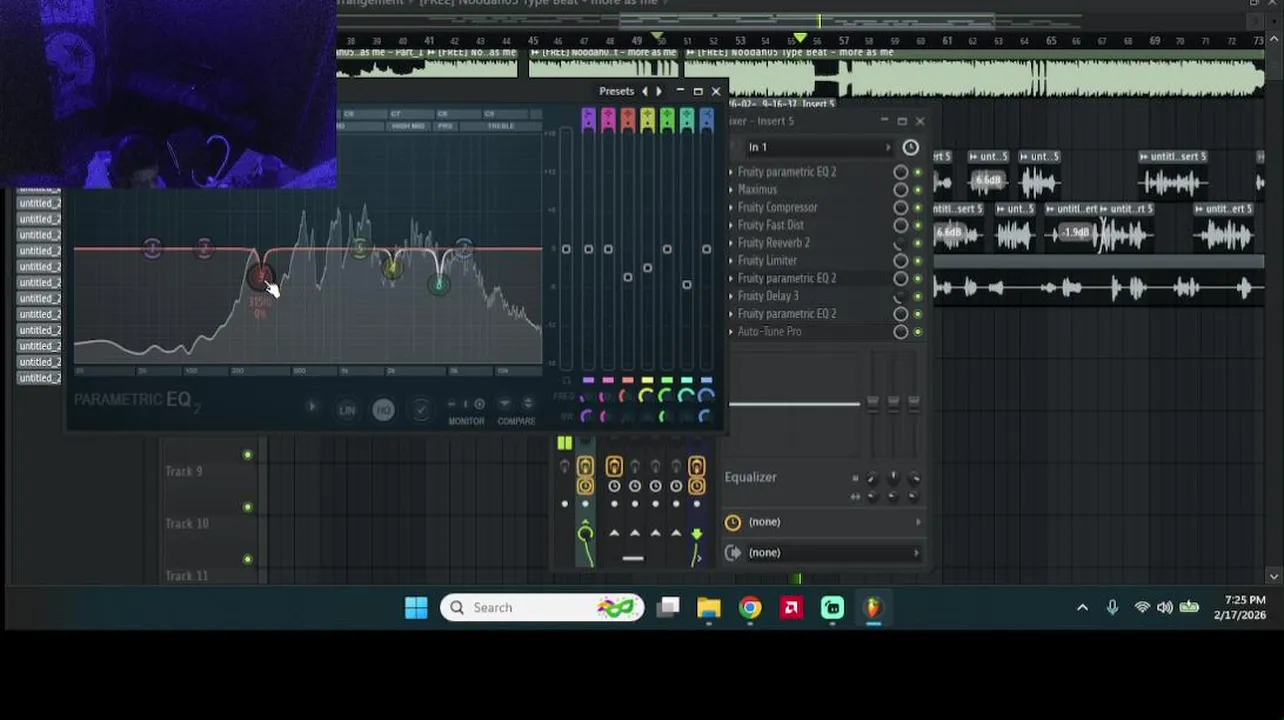
Task: Click the checkmark options button in EQ
Action: click(420, 409)
